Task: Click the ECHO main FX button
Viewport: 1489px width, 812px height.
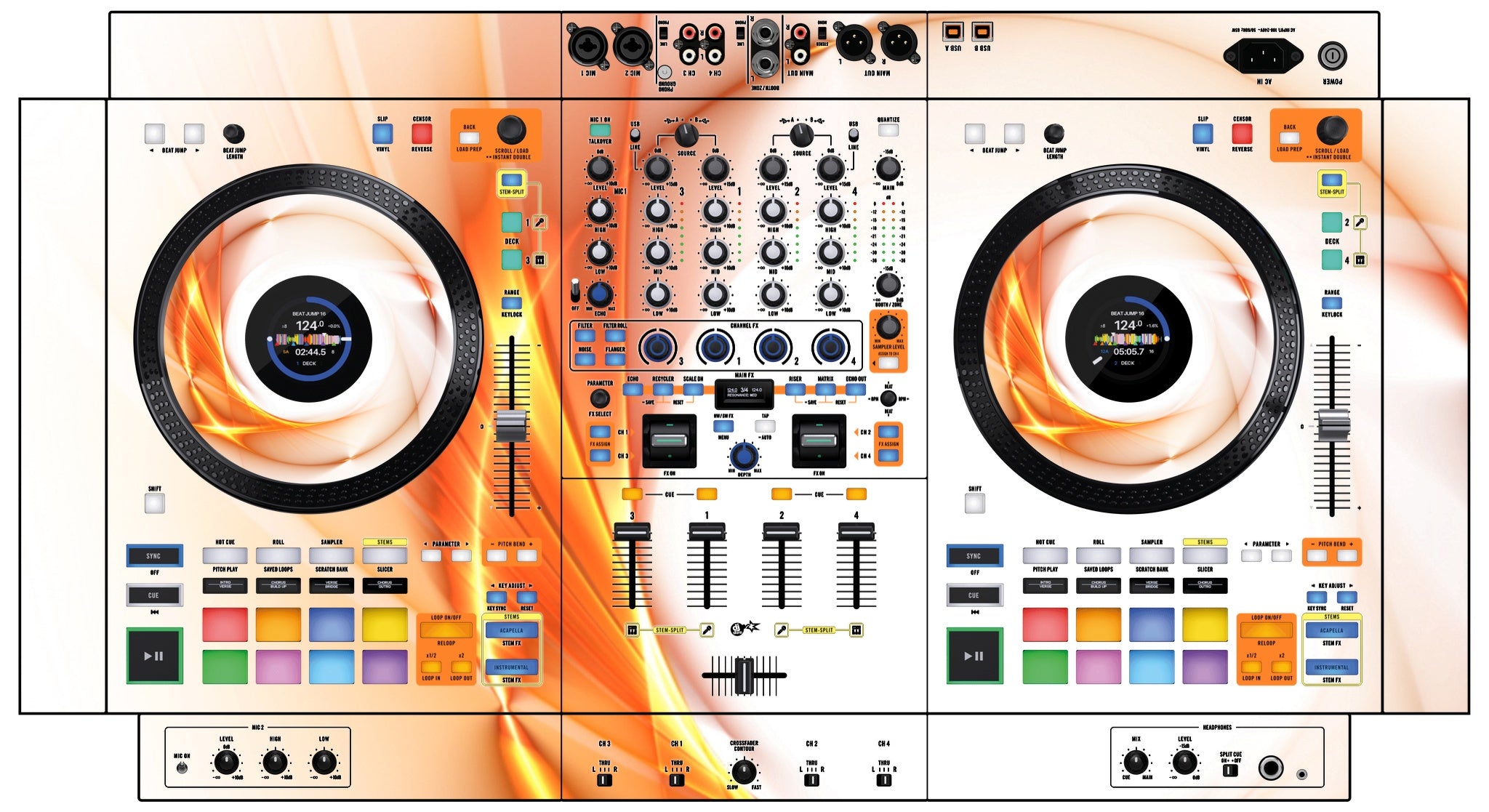Action: [633, 390]
